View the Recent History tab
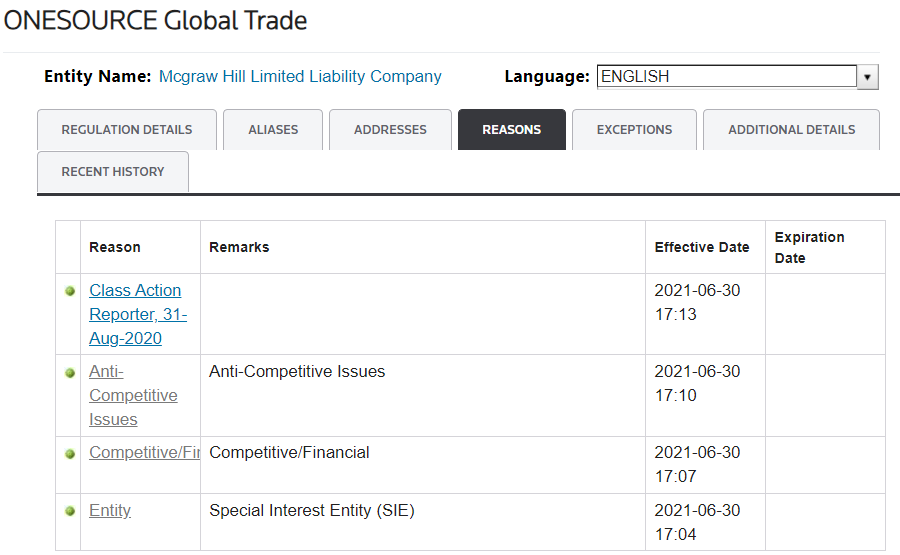The height and width of the screenshot is (555, 900). click(x=113, y=172)
